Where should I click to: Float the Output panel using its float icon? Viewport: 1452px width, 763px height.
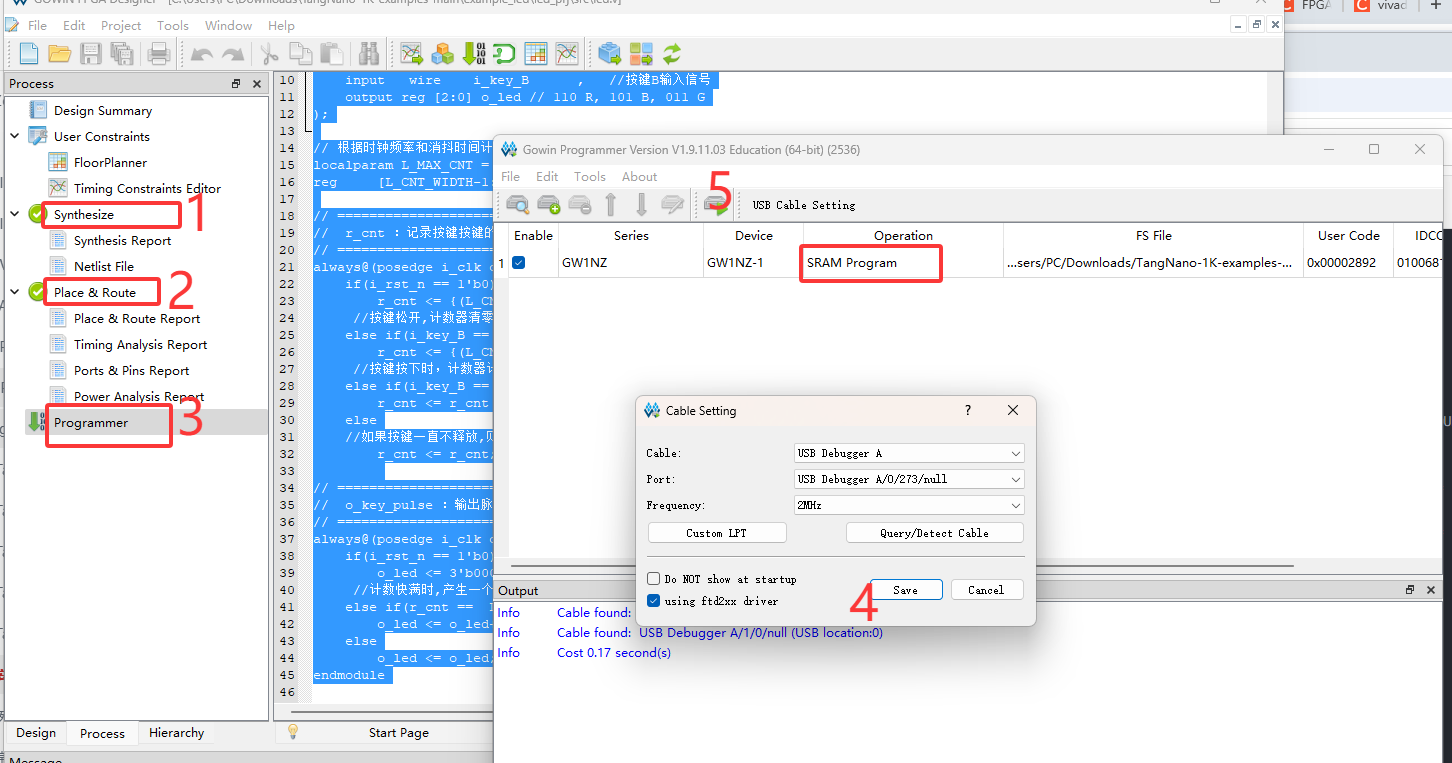[1410, 591]
